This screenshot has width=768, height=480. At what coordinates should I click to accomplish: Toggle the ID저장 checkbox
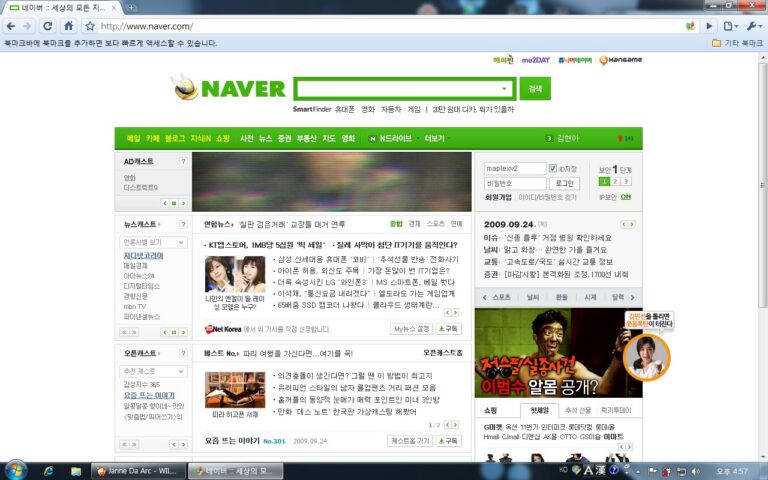click(553, 168)
